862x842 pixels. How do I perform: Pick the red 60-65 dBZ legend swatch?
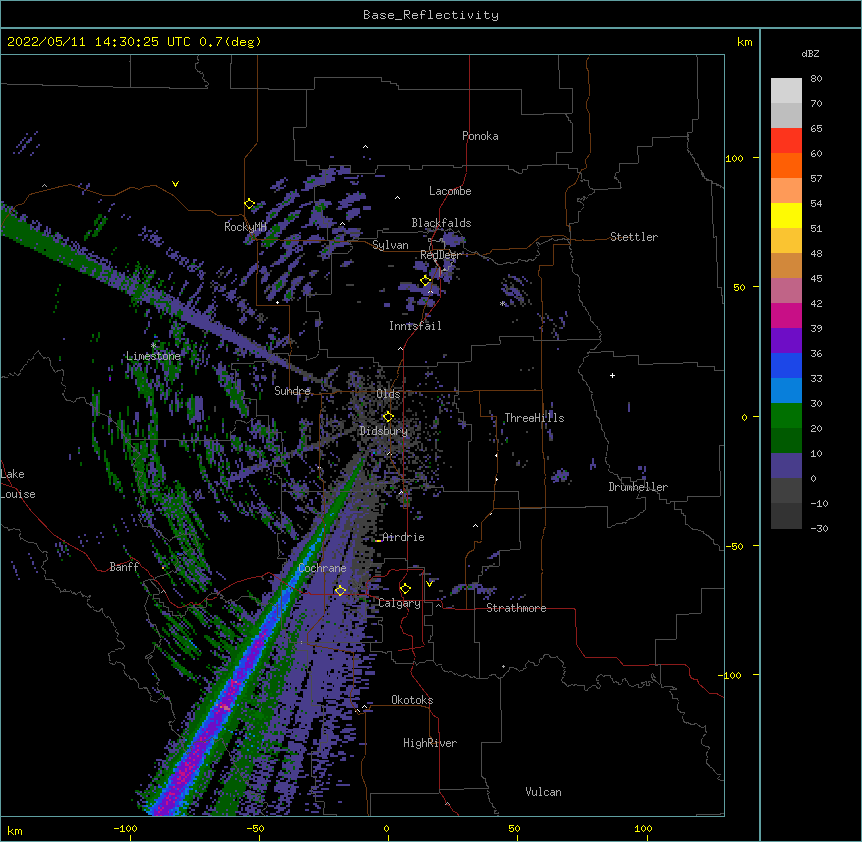(x=786, y=141)
